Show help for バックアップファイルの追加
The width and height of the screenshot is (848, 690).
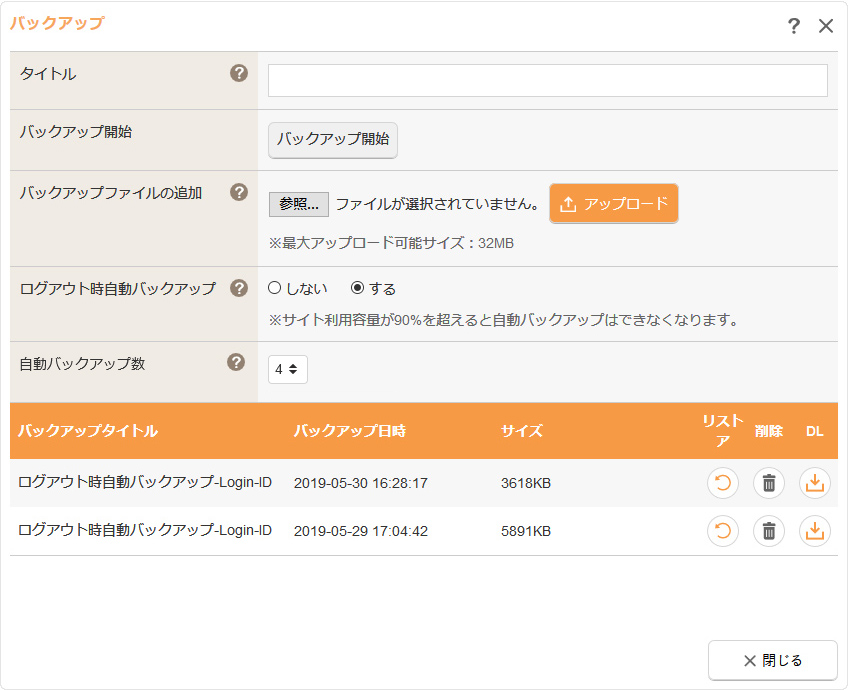point(239,192)
